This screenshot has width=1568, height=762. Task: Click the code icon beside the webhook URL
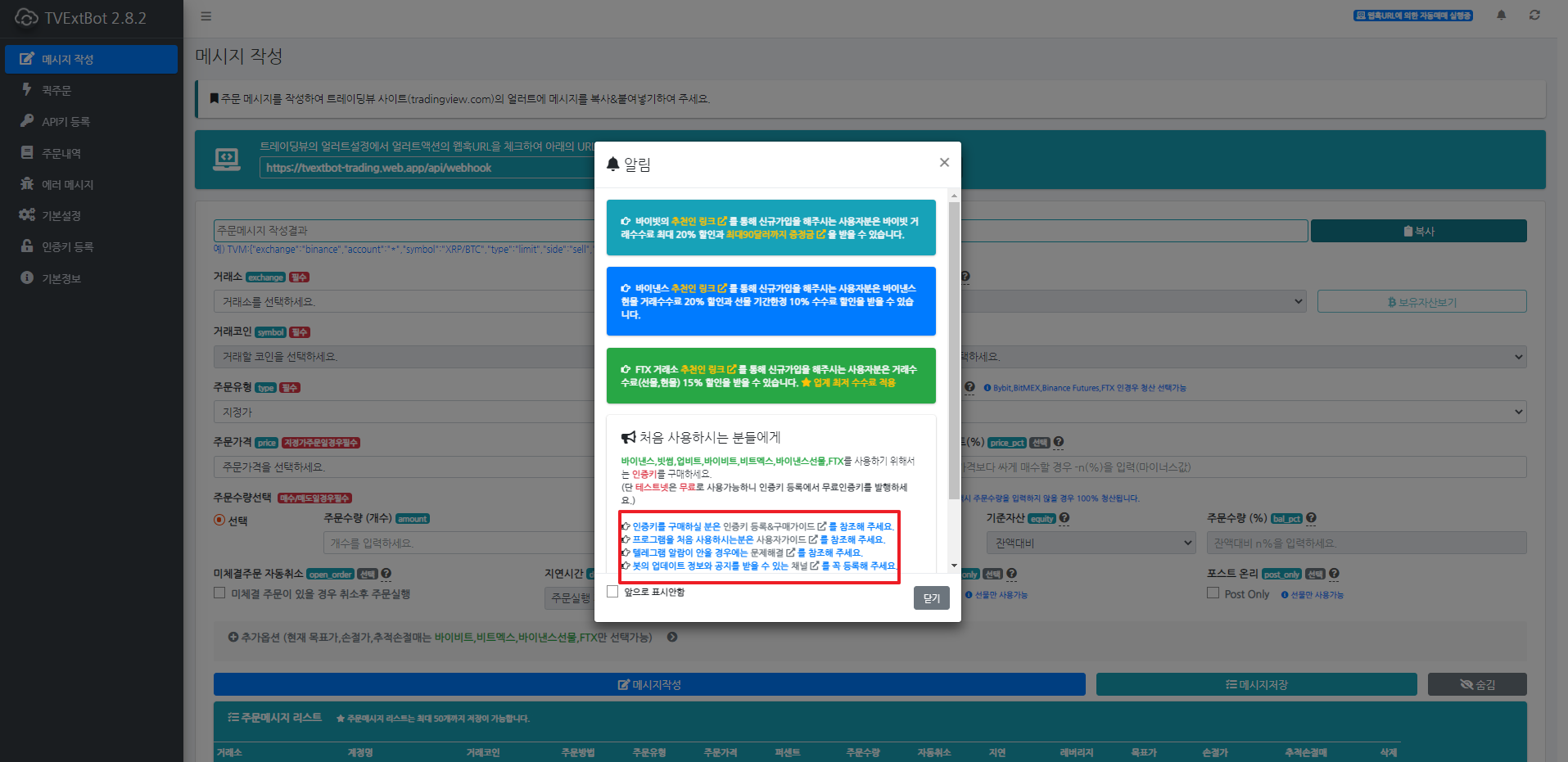click(x=227, y=160)
